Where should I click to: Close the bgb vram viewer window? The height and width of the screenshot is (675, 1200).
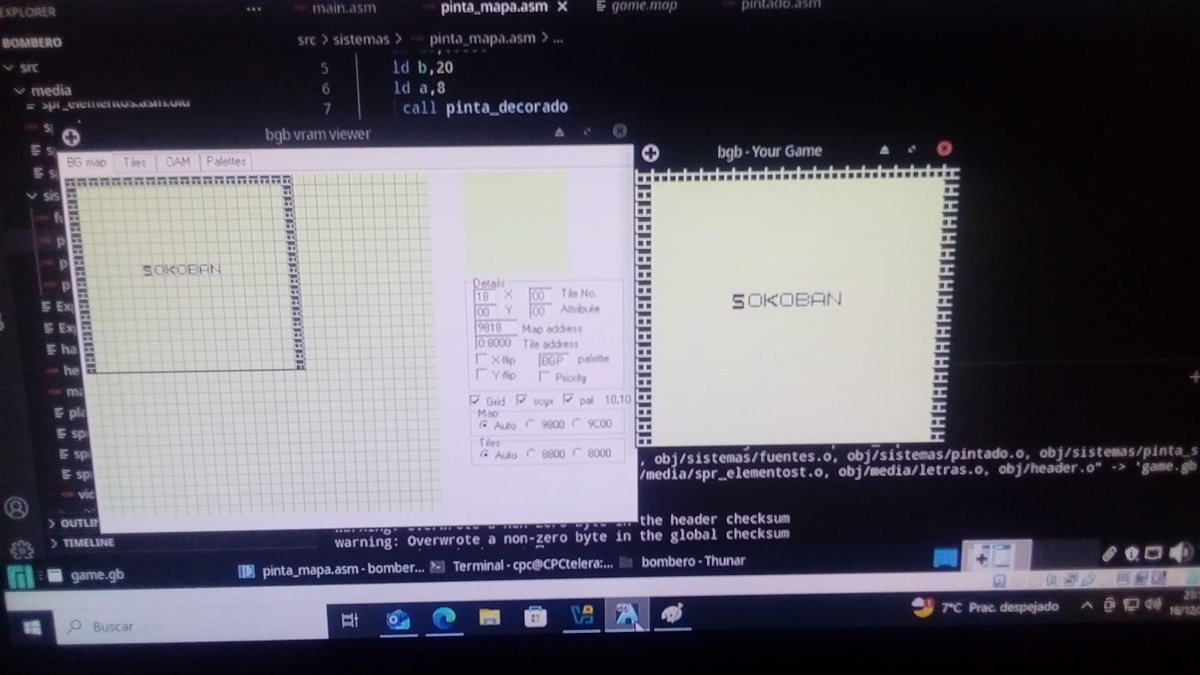(x=620, y=131)
